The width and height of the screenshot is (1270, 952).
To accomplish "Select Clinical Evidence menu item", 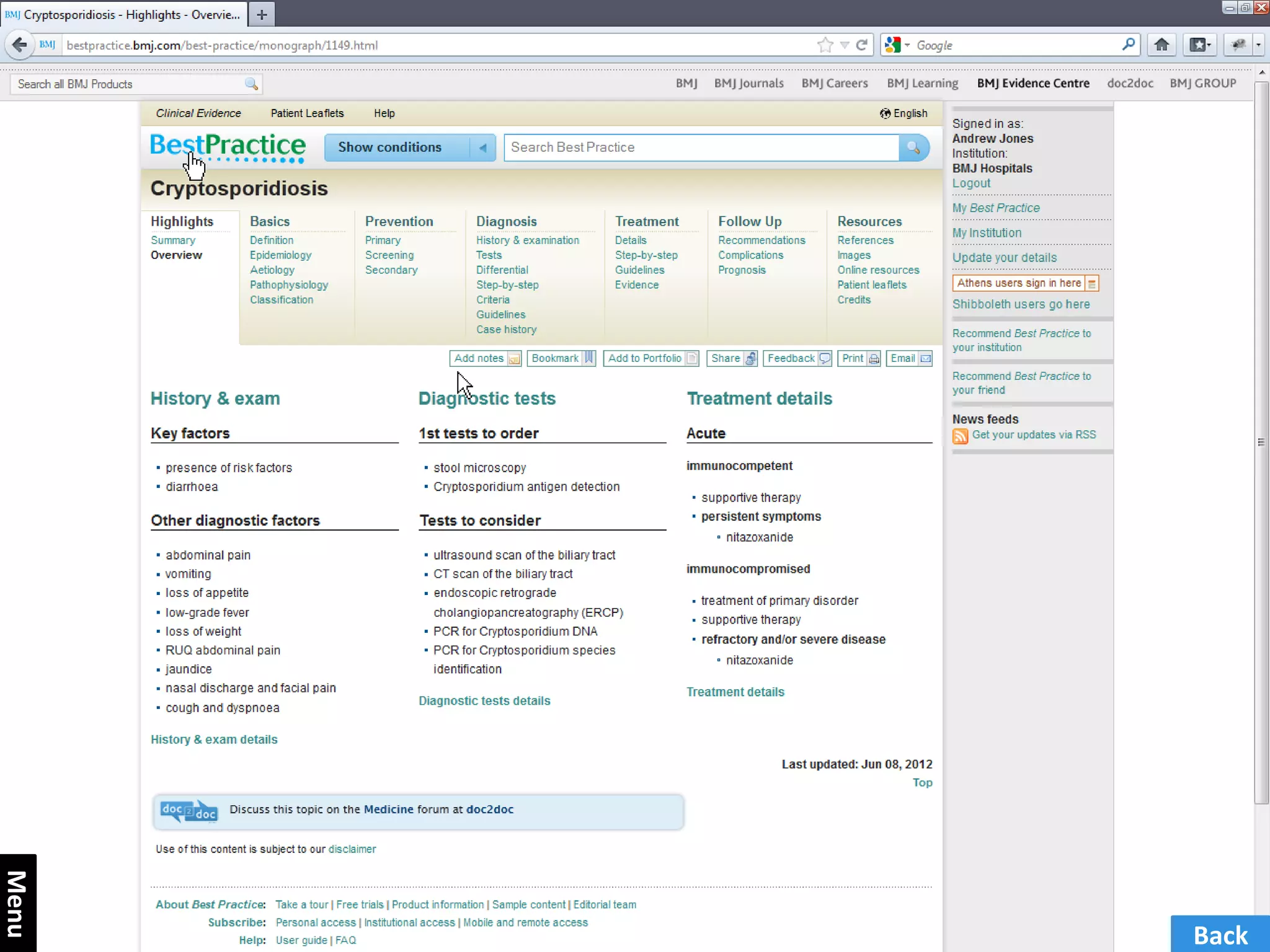I will [198, 113].
